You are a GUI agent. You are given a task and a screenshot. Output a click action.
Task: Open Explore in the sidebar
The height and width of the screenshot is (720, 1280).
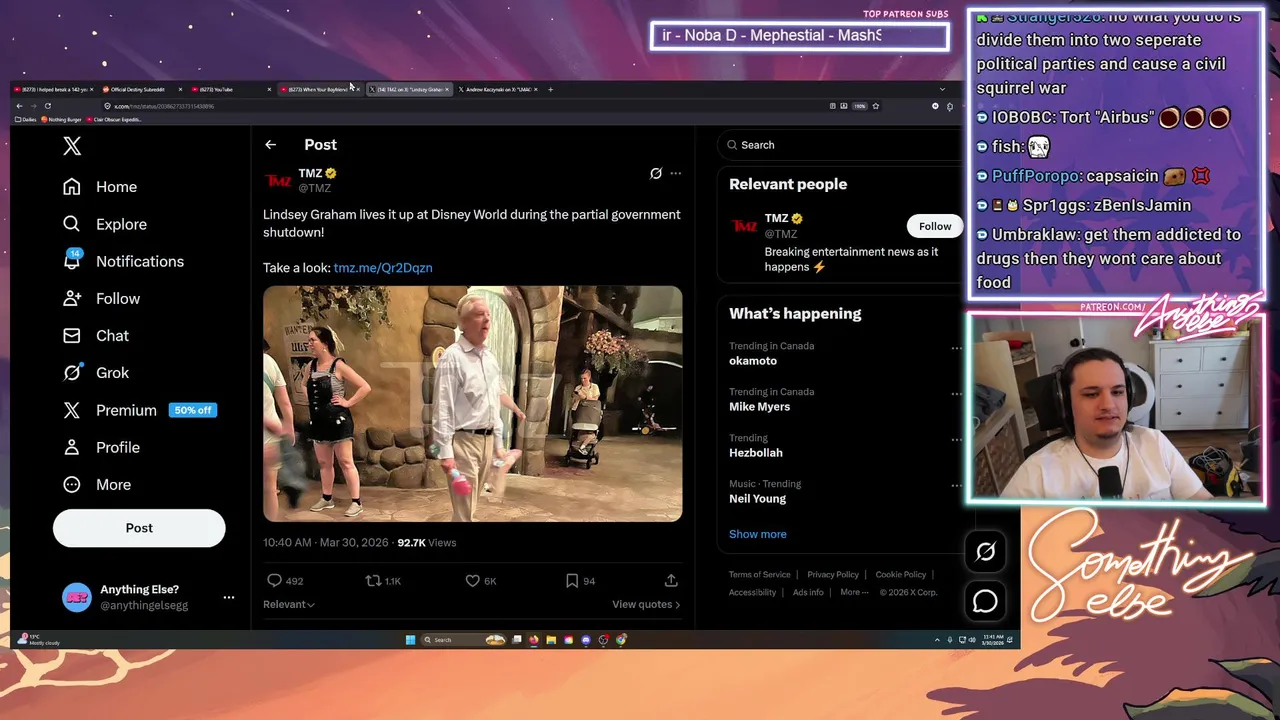(x=105, y=224)
